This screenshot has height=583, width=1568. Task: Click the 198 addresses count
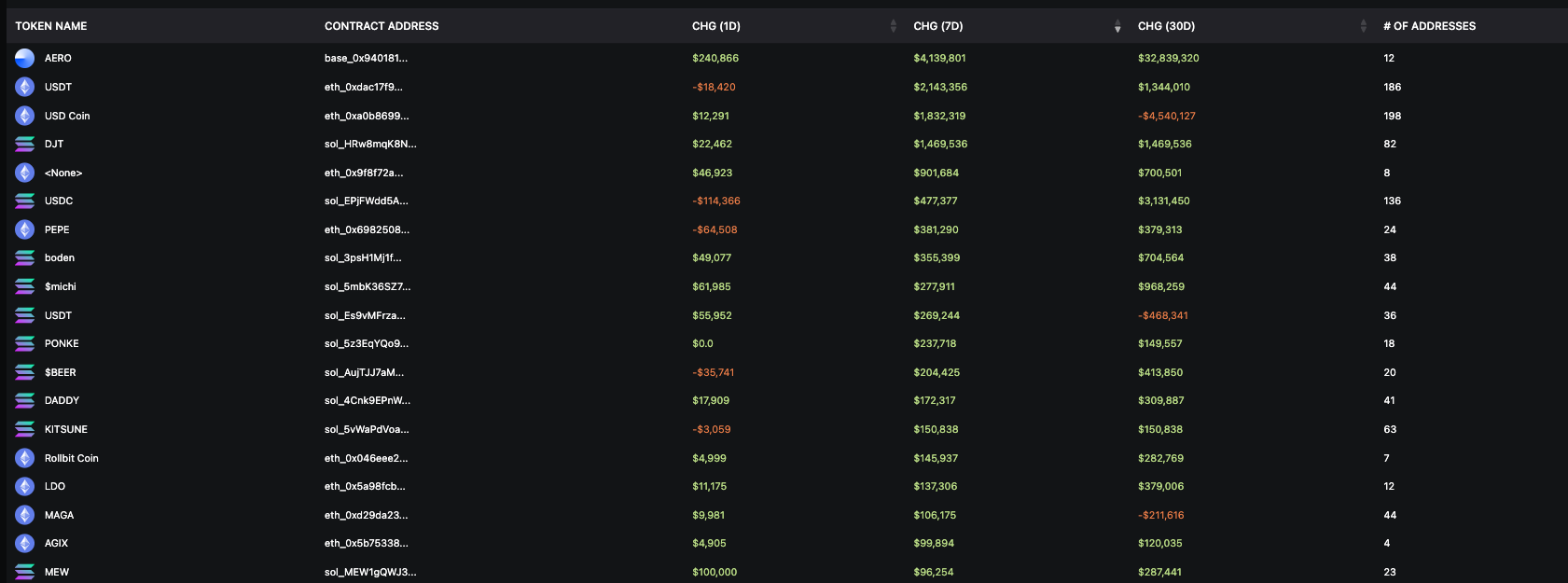[x=1393, y=116]
